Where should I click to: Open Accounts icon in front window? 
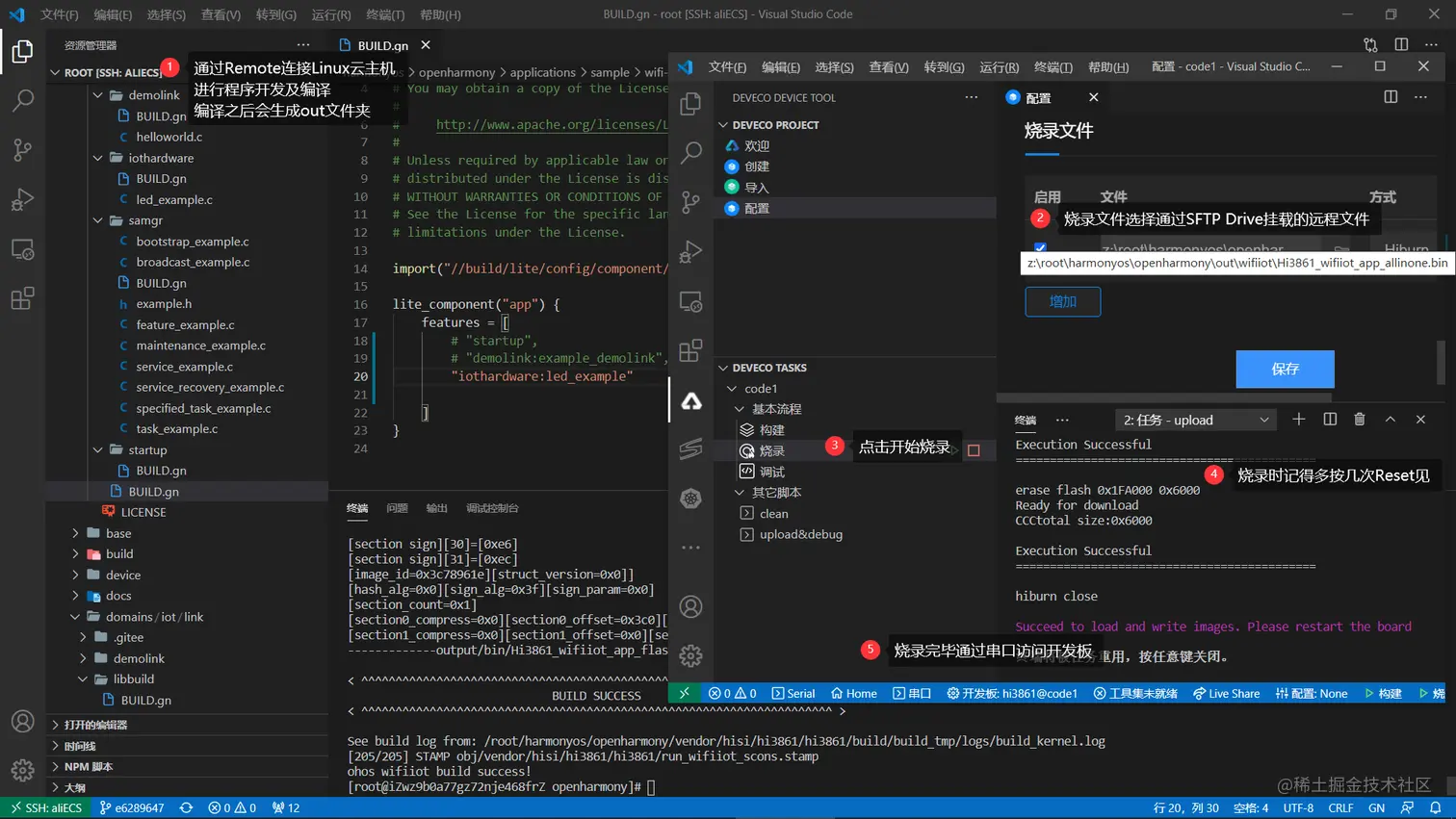point(690,606)
